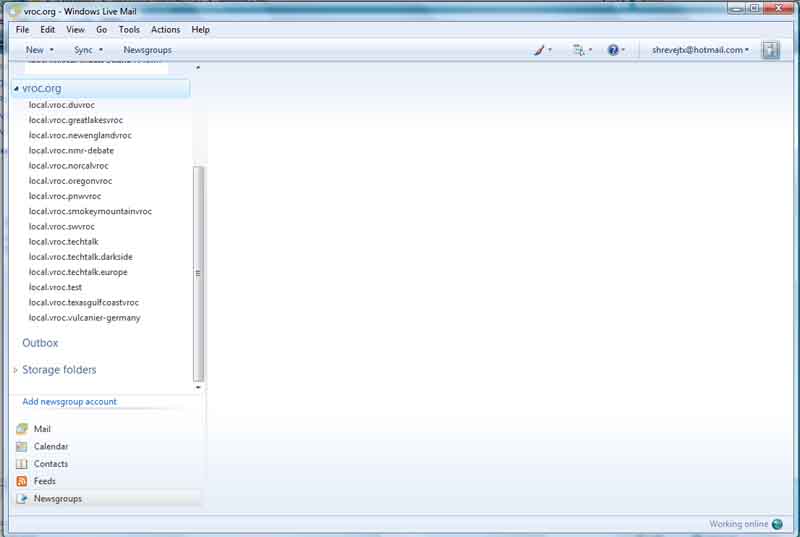
Task: Open the paintbrush icon dropdown arrow
Action: (x=550, y=50)
